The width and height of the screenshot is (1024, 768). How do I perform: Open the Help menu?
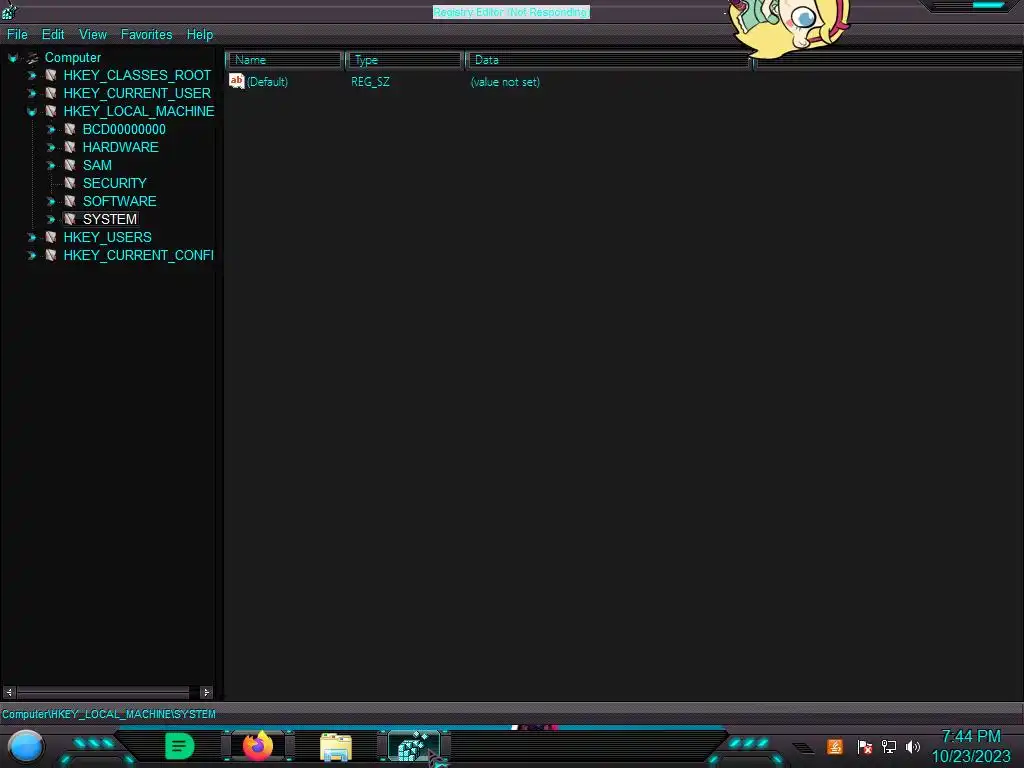(200, 35)
